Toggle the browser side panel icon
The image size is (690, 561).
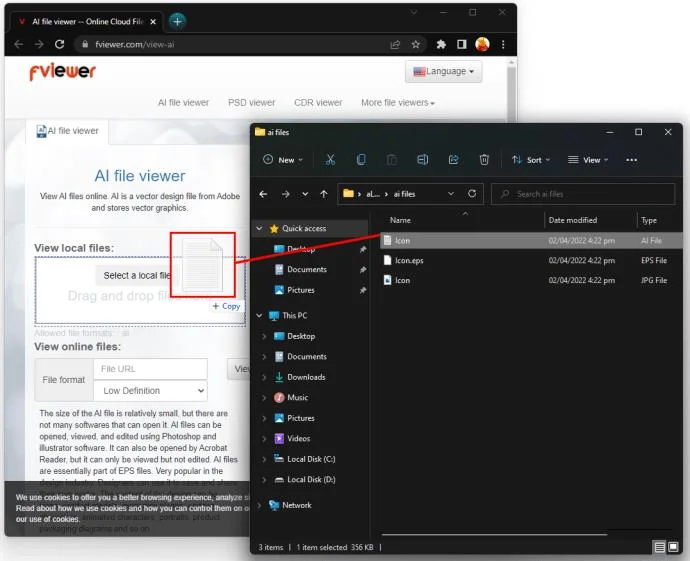[x=461, y=44]
